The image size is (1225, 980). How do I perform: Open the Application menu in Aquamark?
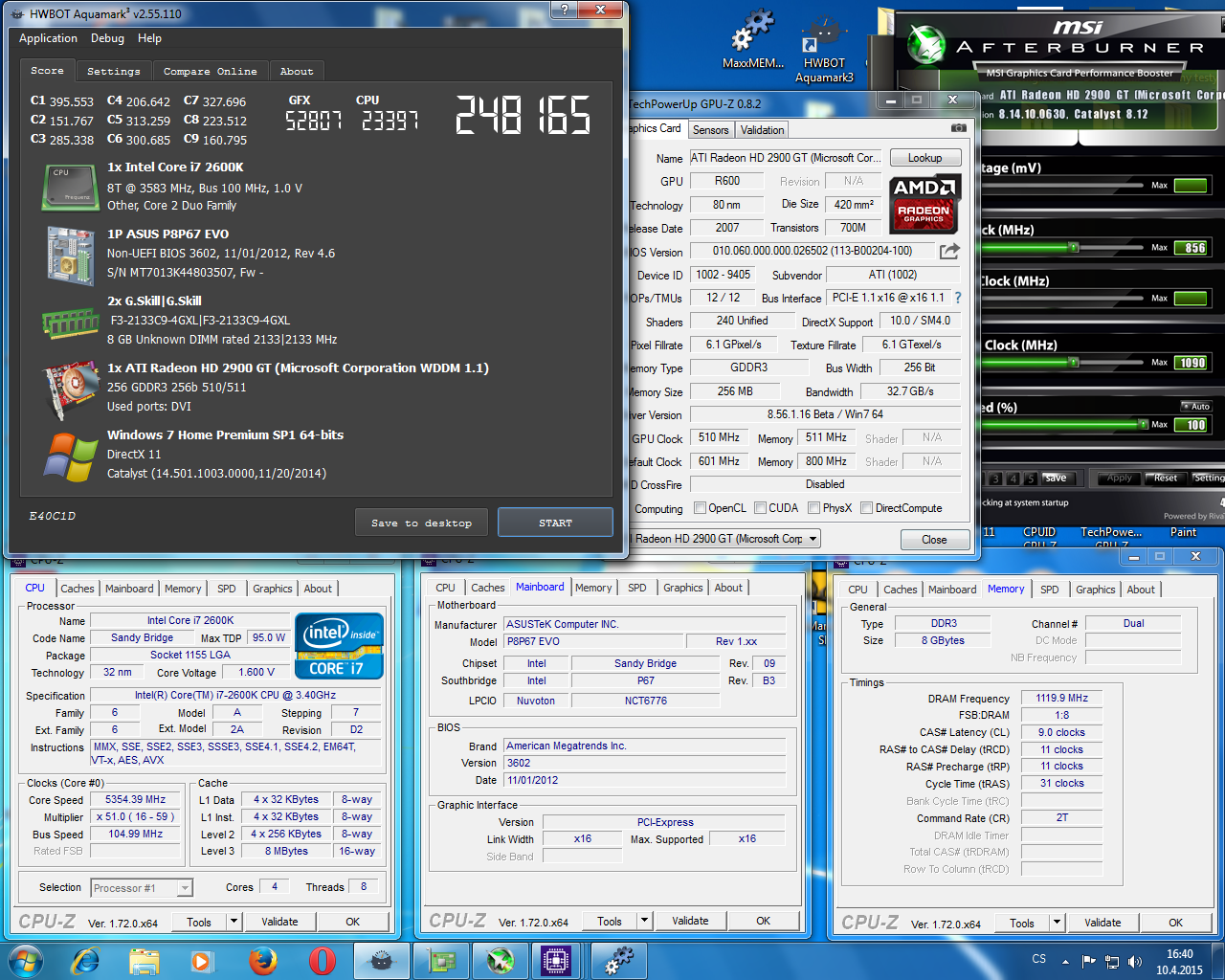pos(48,38)
